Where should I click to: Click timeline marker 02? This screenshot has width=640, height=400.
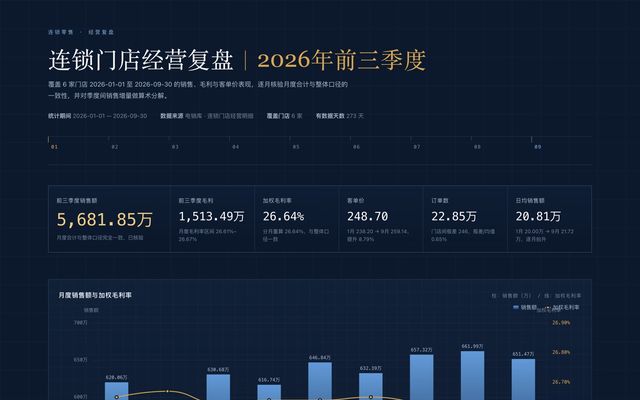tap(115, 147)
